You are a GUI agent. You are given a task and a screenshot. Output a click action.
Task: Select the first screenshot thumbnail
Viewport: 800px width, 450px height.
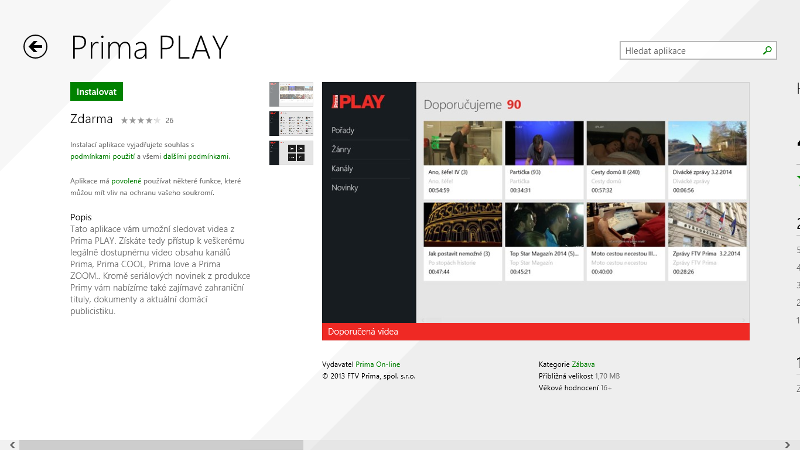[x=291, y=94]
